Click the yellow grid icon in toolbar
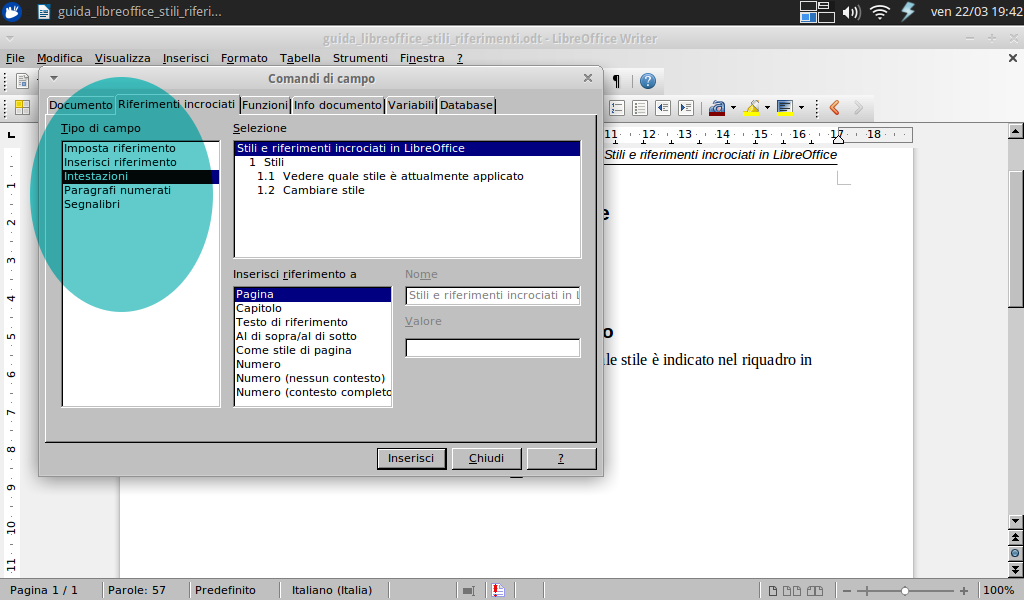The image size is (1024, 600). click(22, 108)
